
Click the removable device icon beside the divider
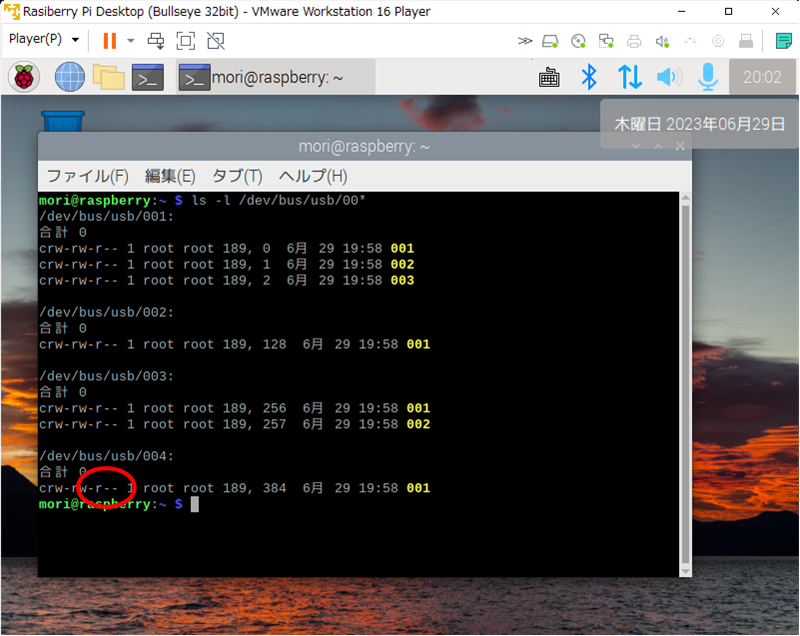pos(746,41)
